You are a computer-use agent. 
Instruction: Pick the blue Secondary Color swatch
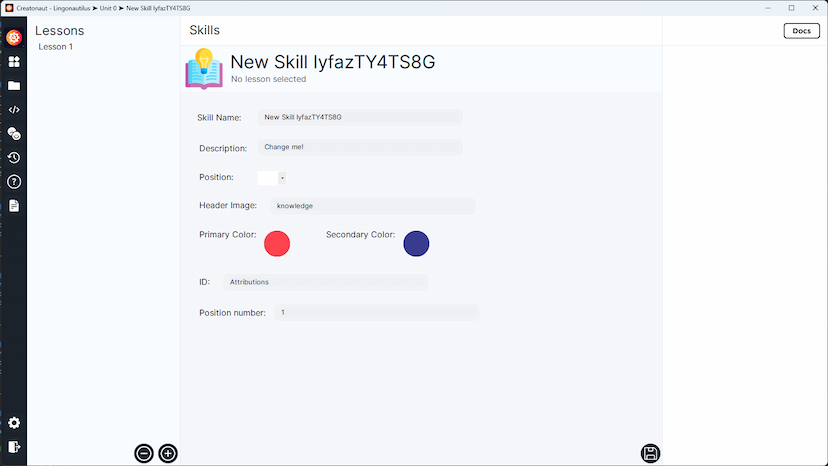click(x=416, y=244)
